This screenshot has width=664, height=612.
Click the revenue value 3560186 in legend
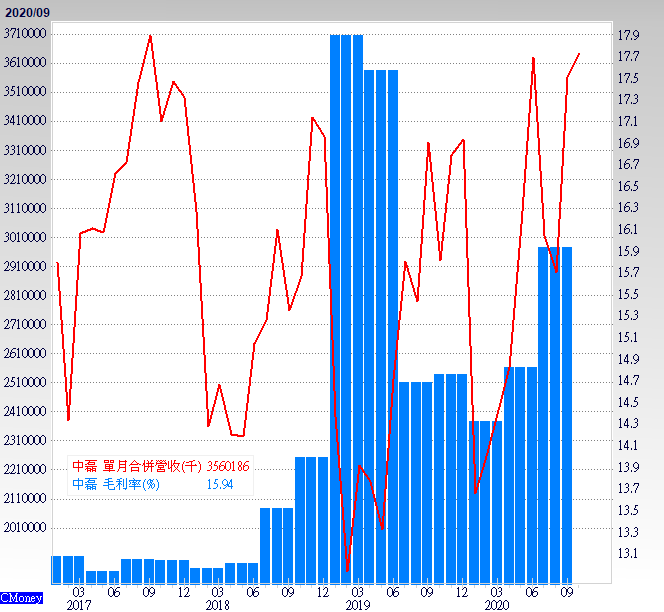pyautogui.click(x=228, y=466)
